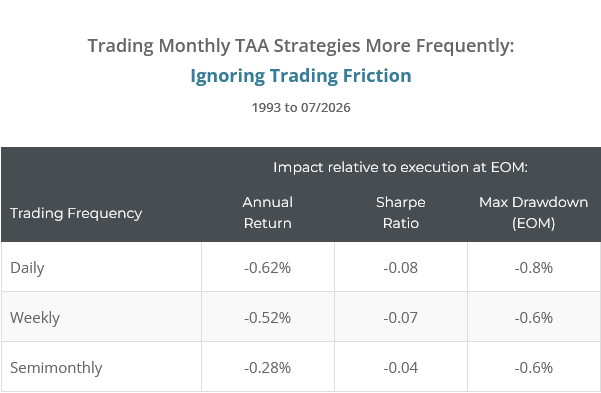
Task: Click the Semimonthly Sharpe ratio -0.04 cell
Action: click(401, 367)
